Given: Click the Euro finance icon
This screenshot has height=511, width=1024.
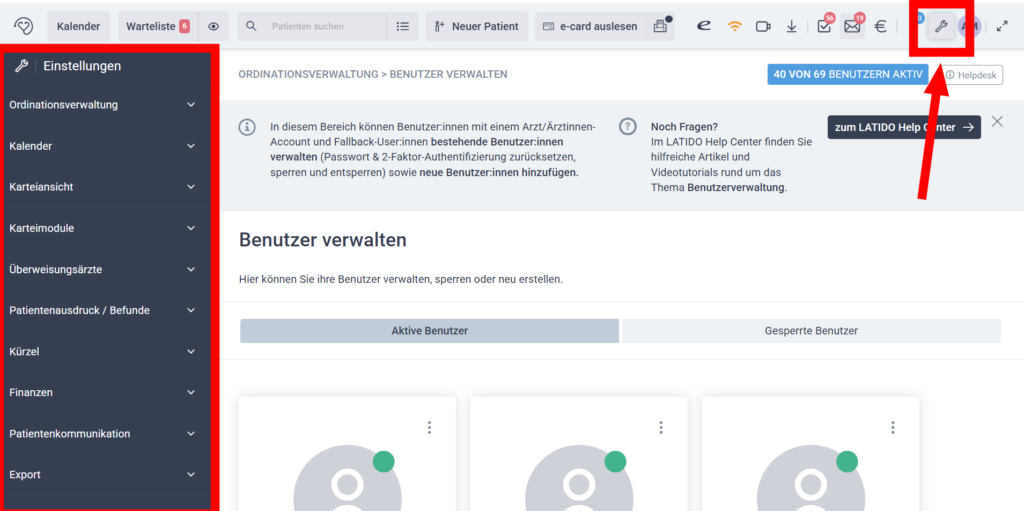Looking at the screenshot, I should pos(880,26).
